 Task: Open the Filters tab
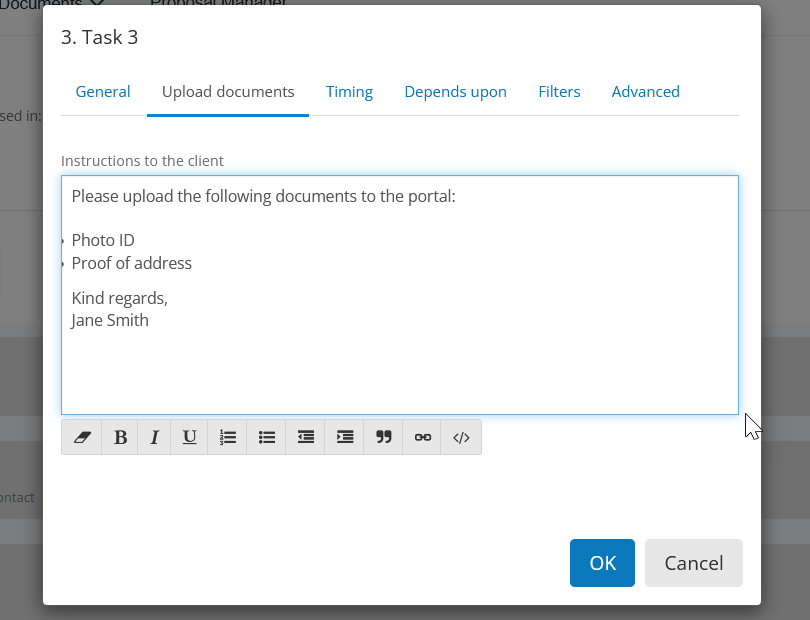coord(559,91)
